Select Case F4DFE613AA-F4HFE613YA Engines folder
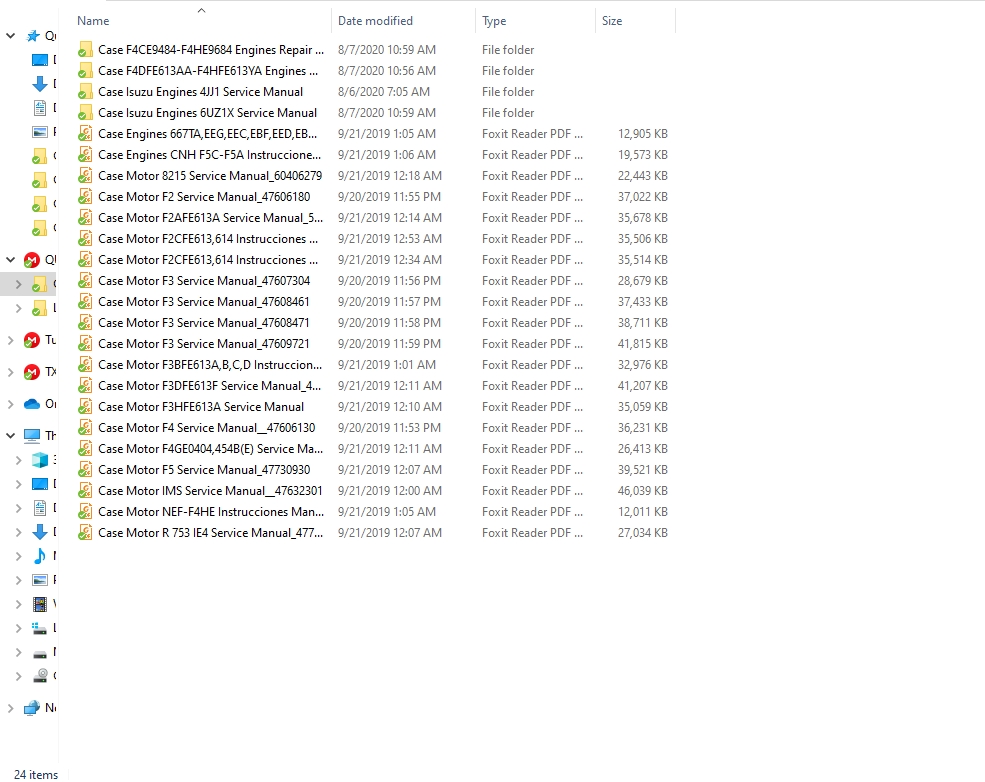985x782 pixels. (x=208, y=71)
